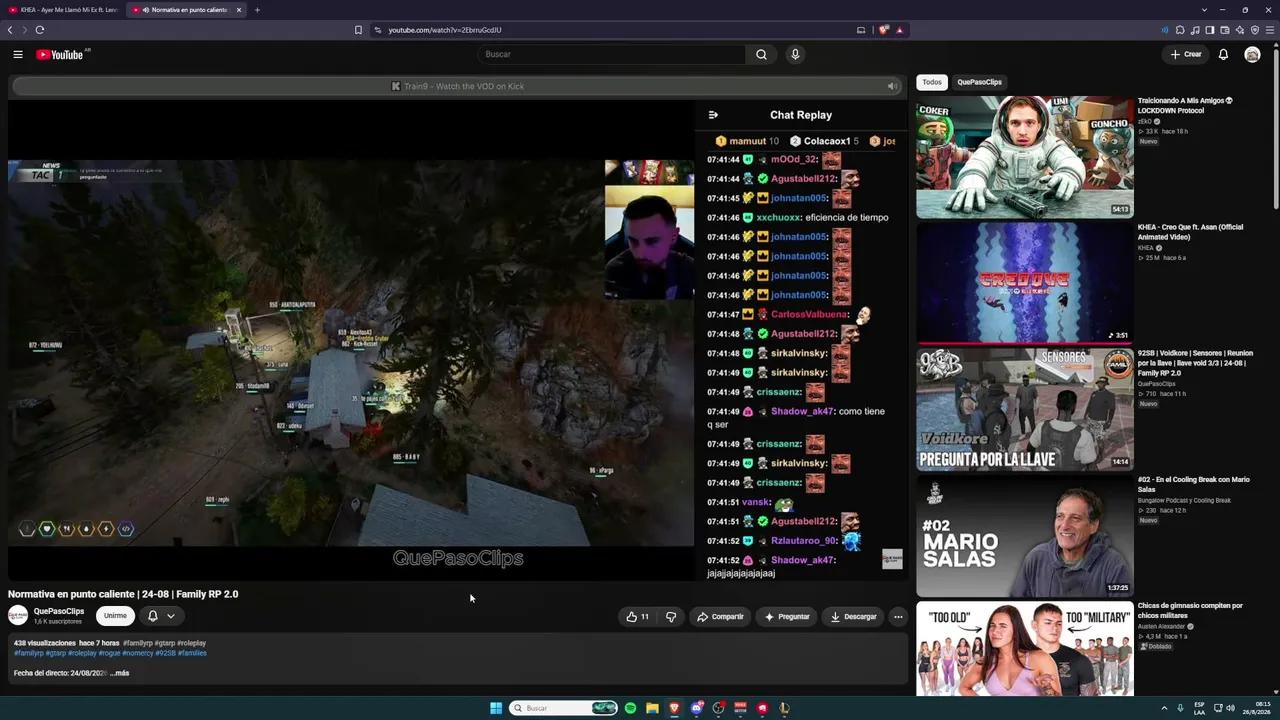Open QuePasoClips channel avatar

[18, 616]
